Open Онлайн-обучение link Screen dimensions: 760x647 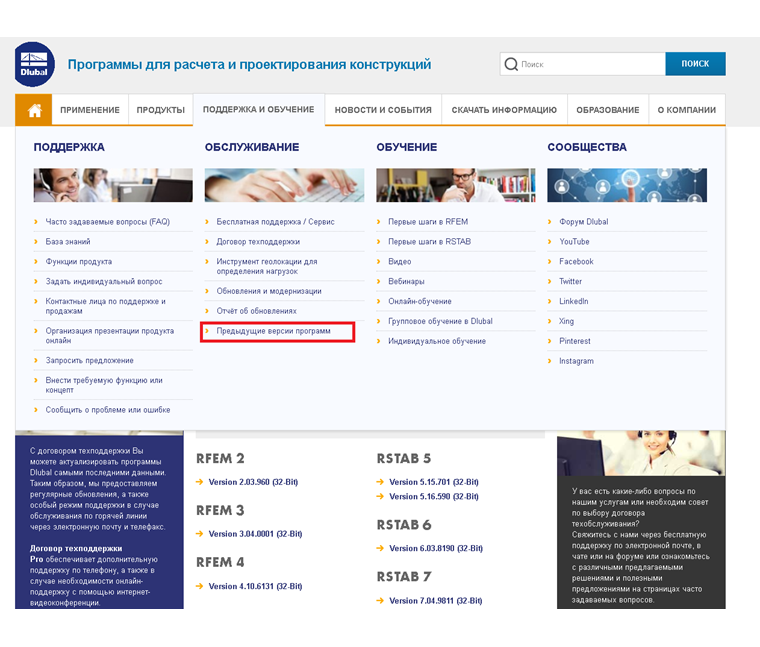coord(420,301)
